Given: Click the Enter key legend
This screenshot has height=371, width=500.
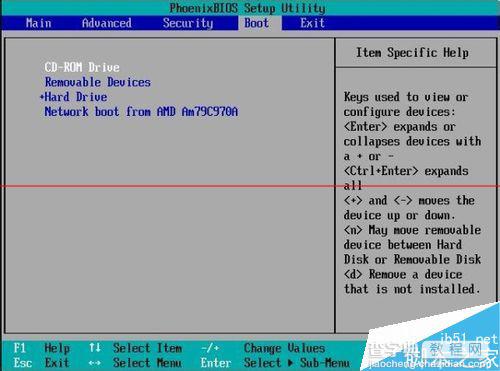Looking at the screenshot, I should click(x=216, y=363).
